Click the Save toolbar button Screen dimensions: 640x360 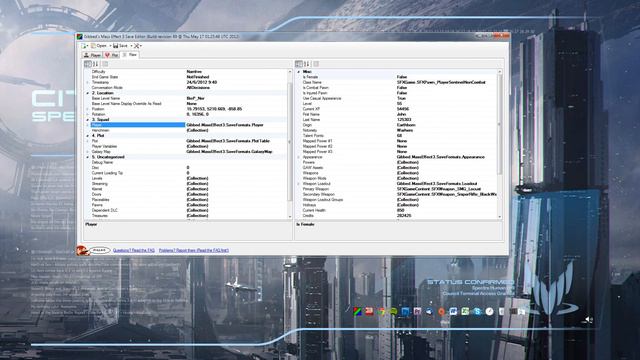click(121, 46)
